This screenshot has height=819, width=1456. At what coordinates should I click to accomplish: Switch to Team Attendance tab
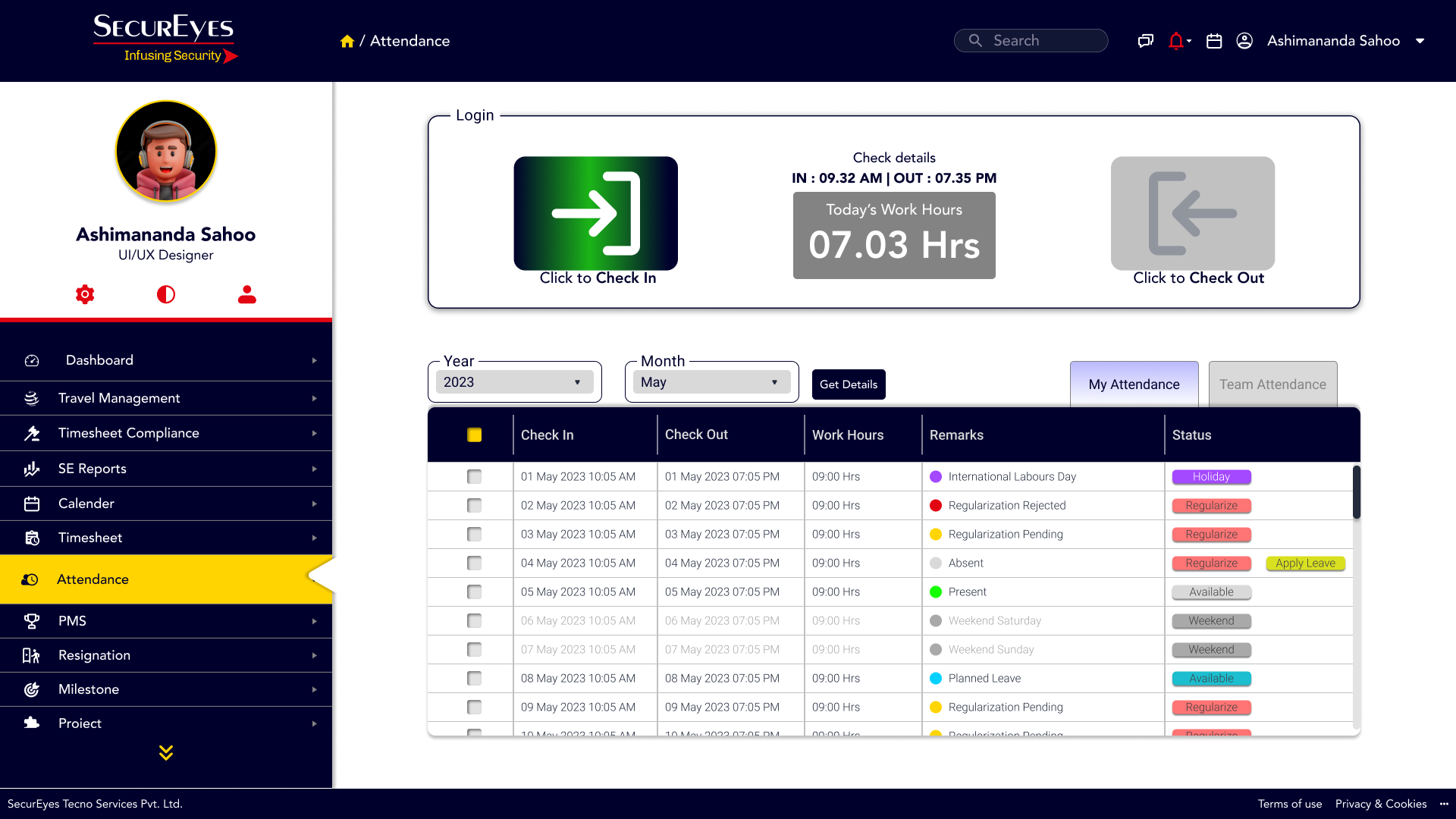pos(1272,384)
